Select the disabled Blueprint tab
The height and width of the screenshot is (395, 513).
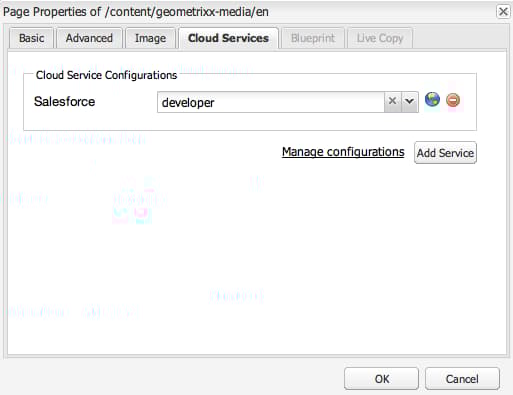pyautogui.click(x=313, y=38)
